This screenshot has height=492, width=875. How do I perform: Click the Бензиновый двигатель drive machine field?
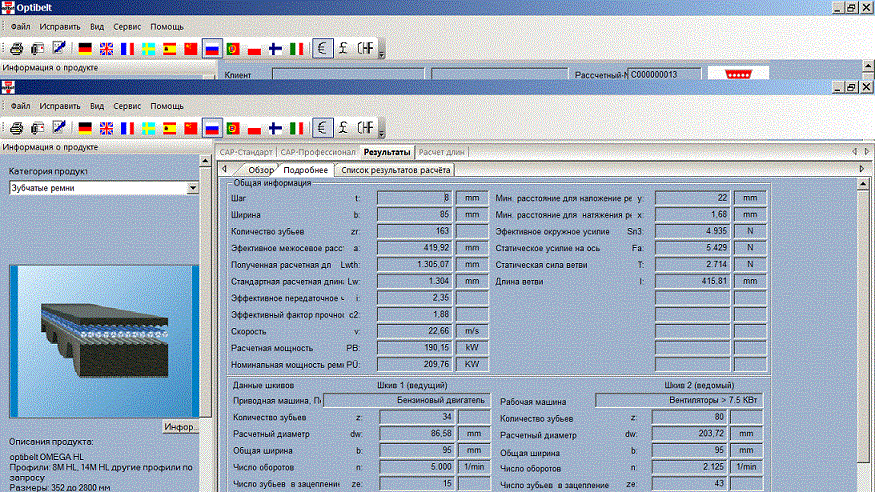(407, 401)
